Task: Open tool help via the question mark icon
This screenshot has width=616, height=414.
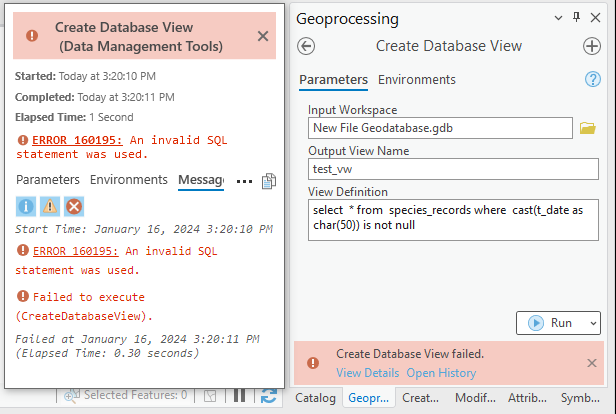Action: click(591, 80)
